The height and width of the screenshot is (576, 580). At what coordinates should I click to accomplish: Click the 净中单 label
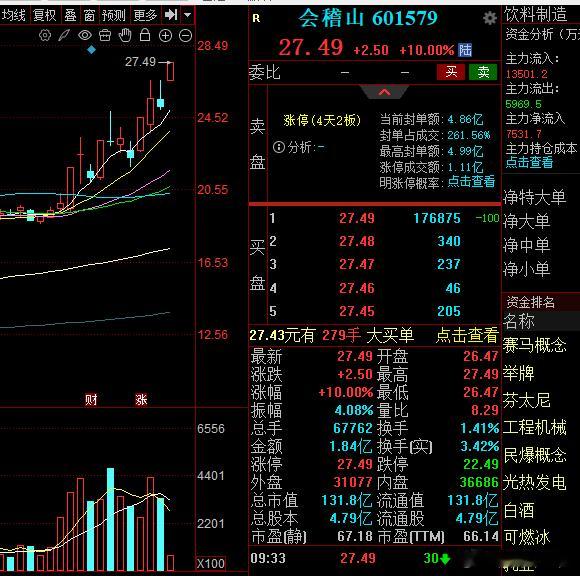click(x=526, y=245)
